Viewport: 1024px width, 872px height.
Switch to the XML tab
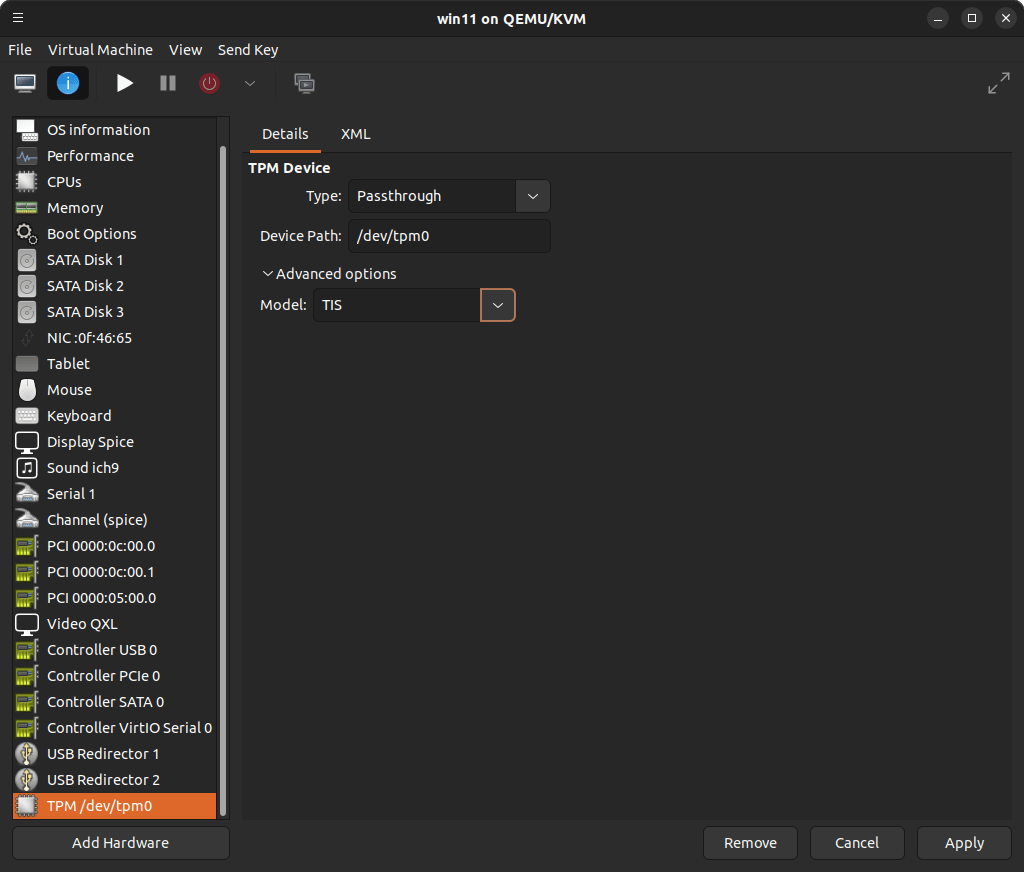(355, 134)
